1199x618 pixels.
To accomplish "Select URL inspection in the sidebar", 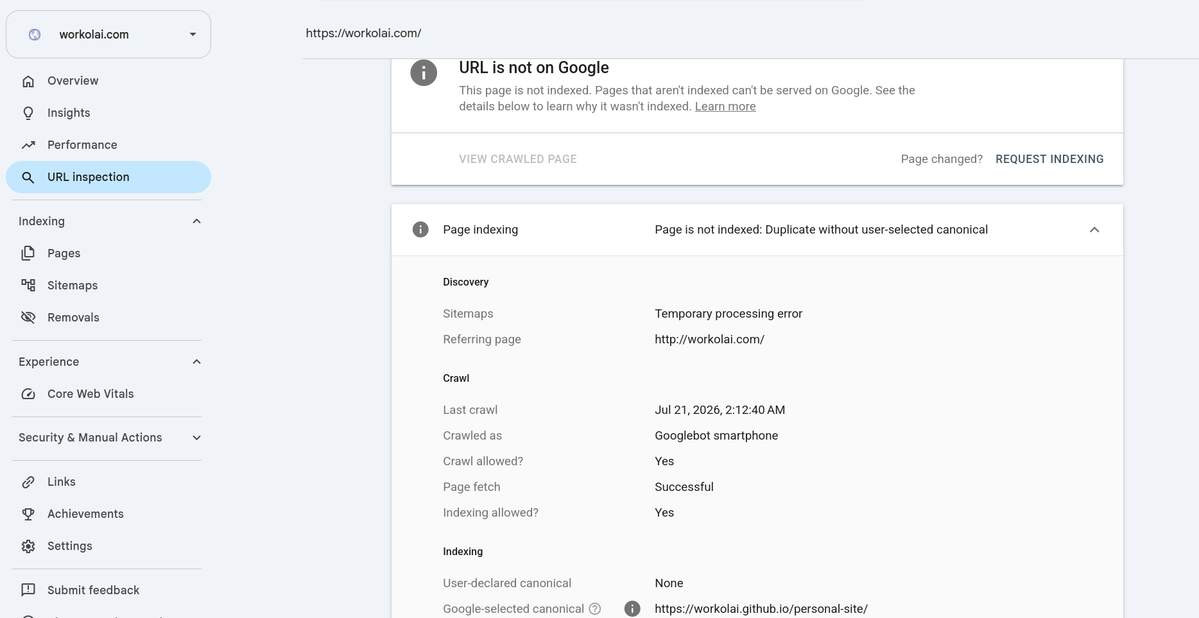I will [108, 177].
